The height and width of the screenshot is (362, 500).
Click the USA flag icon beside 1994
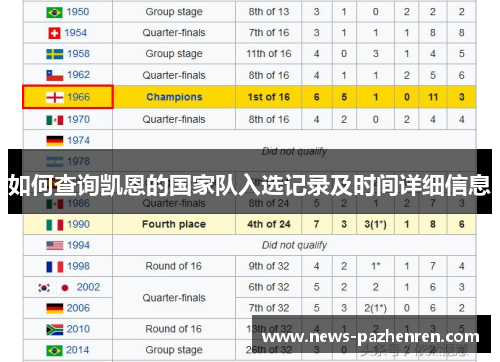54,246
